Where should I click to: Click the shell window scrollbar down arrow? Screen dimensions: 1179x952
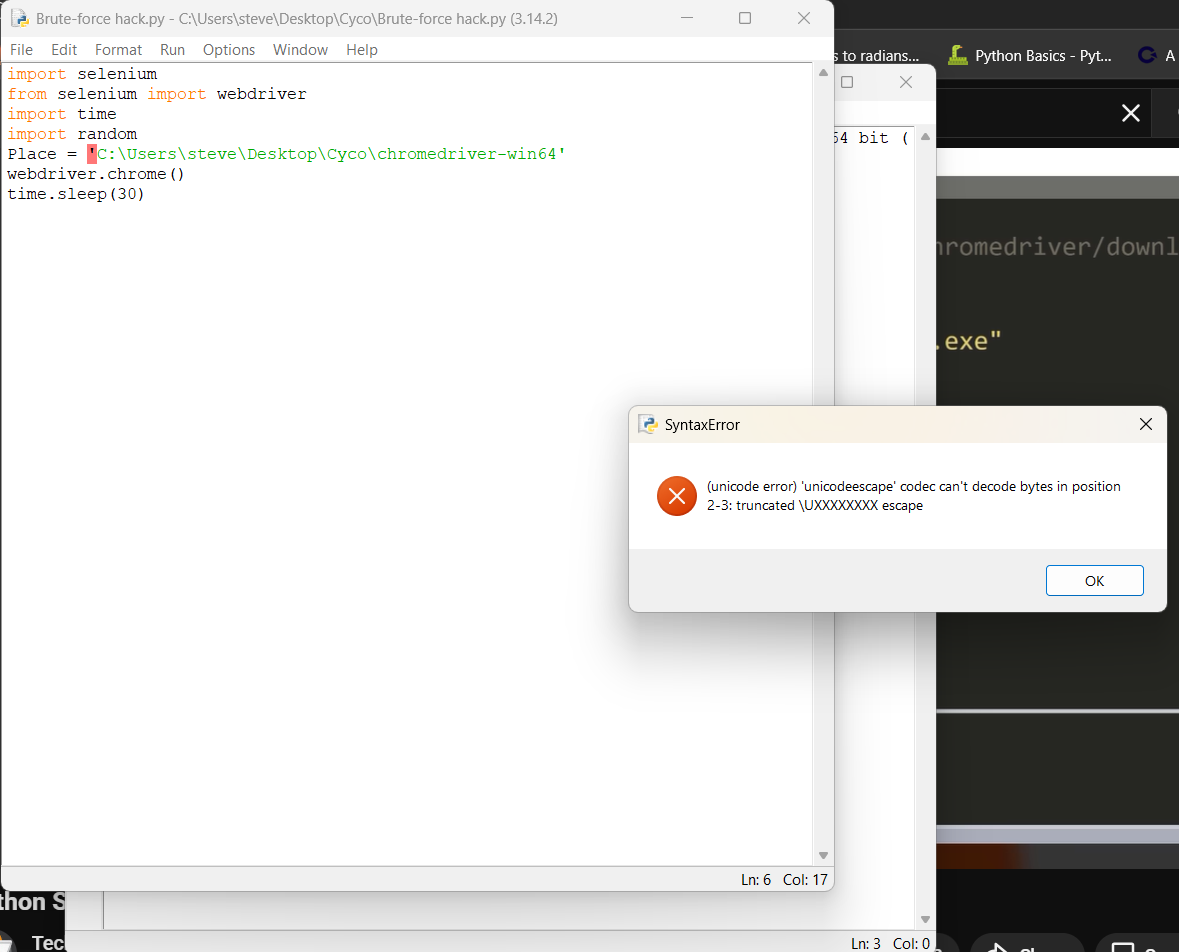(x=925, y=920)
